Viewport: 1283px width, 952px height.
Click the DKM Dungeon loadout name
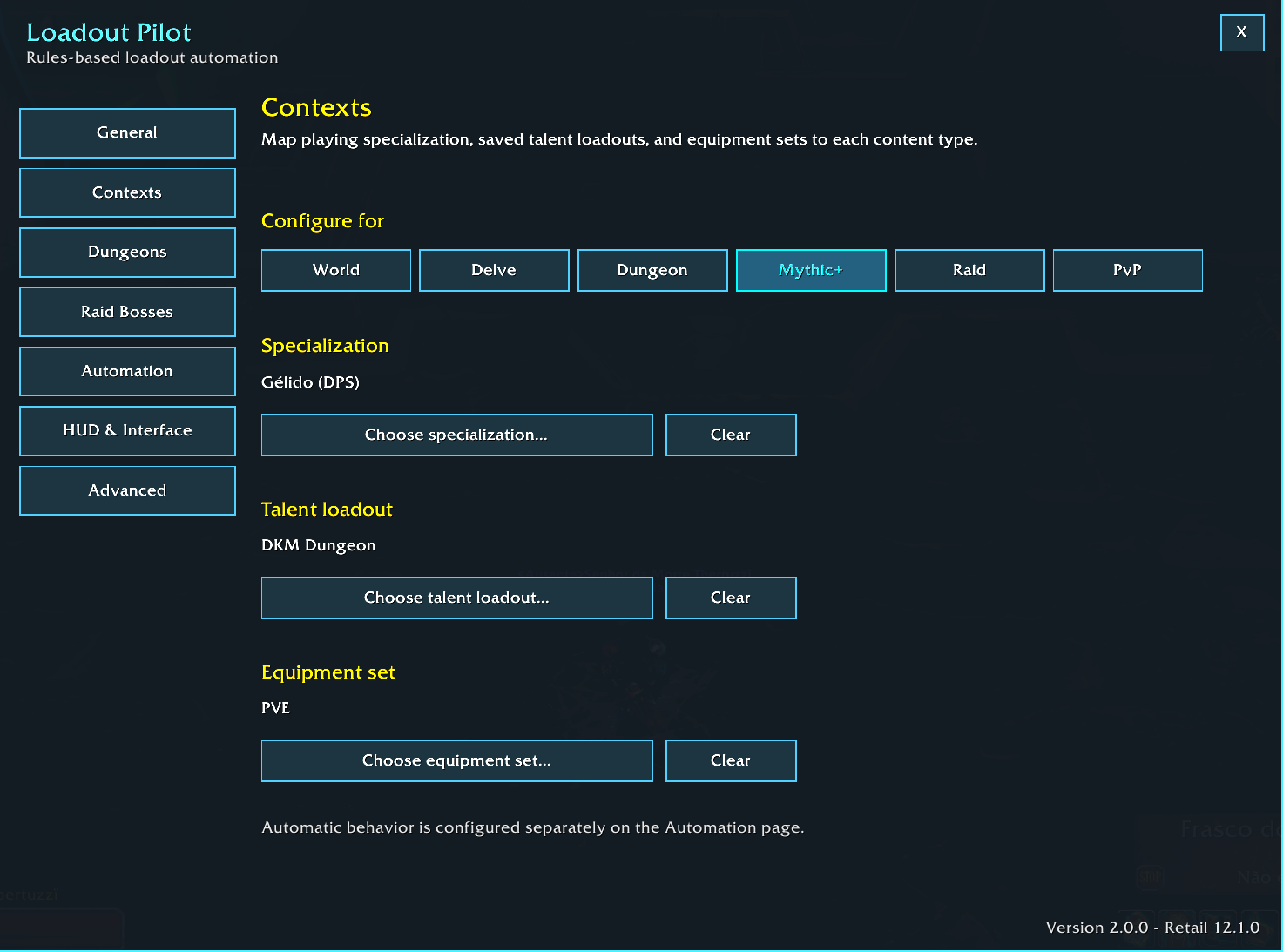tap(319, 545)
